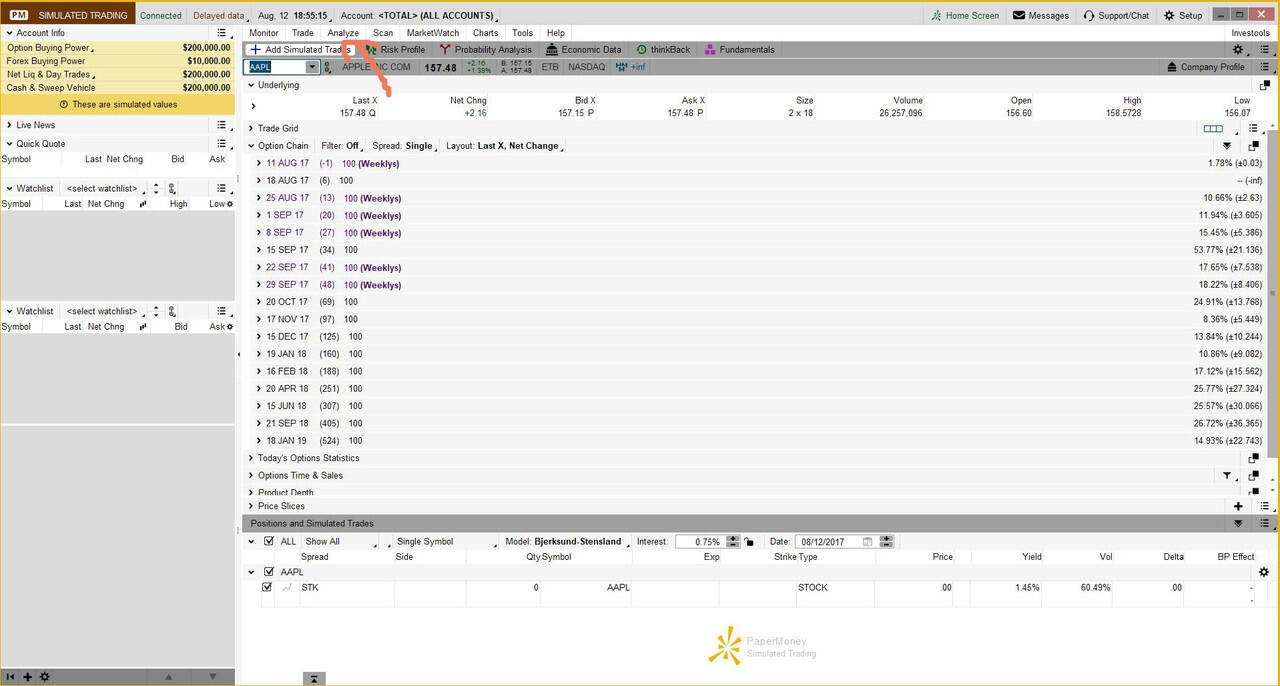Click the plus icon to add Price Slices
This screenshot has height=686, width=1280.
pyautogui.click(x=1238, y=506)
